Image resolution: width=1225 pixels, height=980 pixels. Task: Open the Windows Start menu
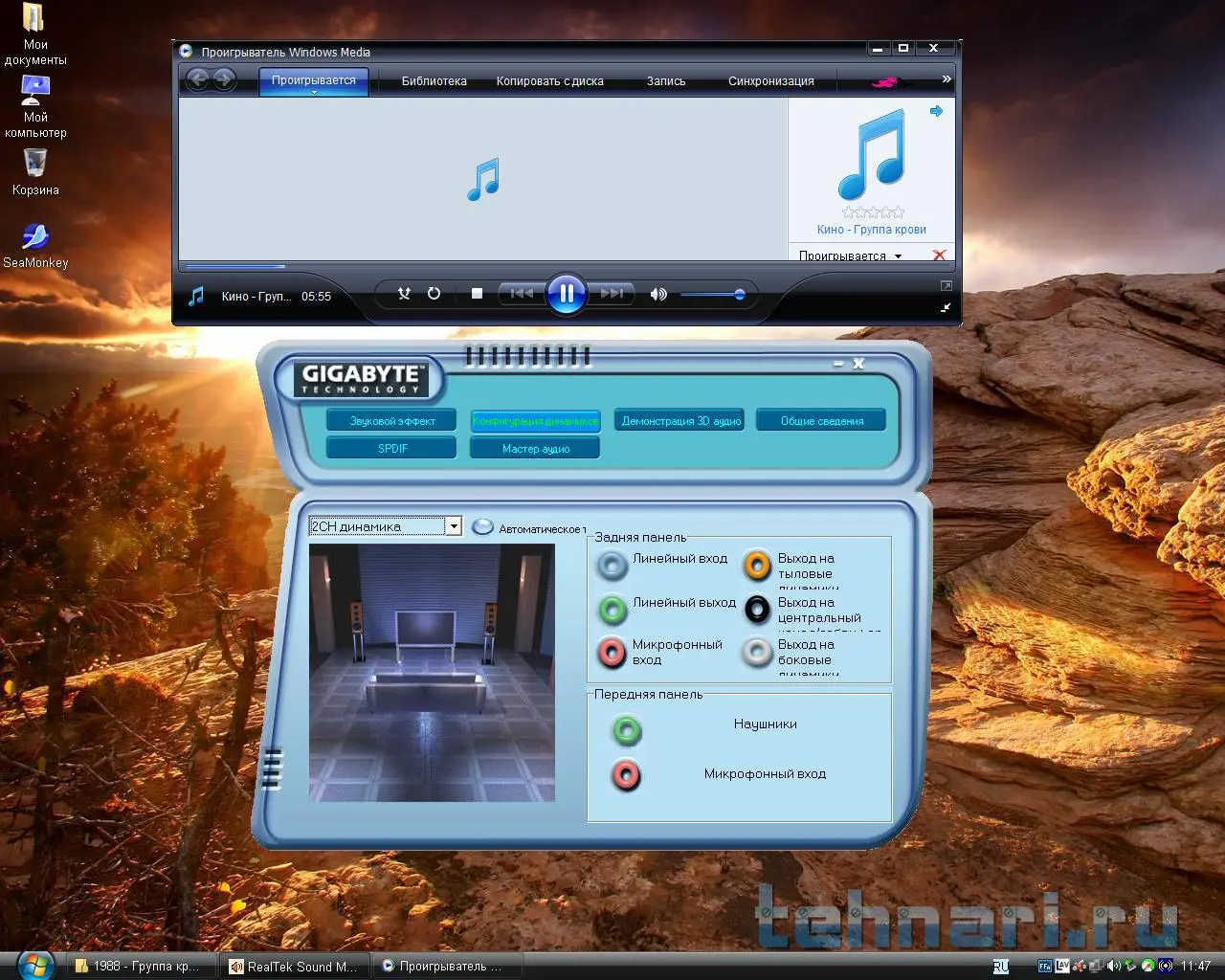[x=35, y=965]
